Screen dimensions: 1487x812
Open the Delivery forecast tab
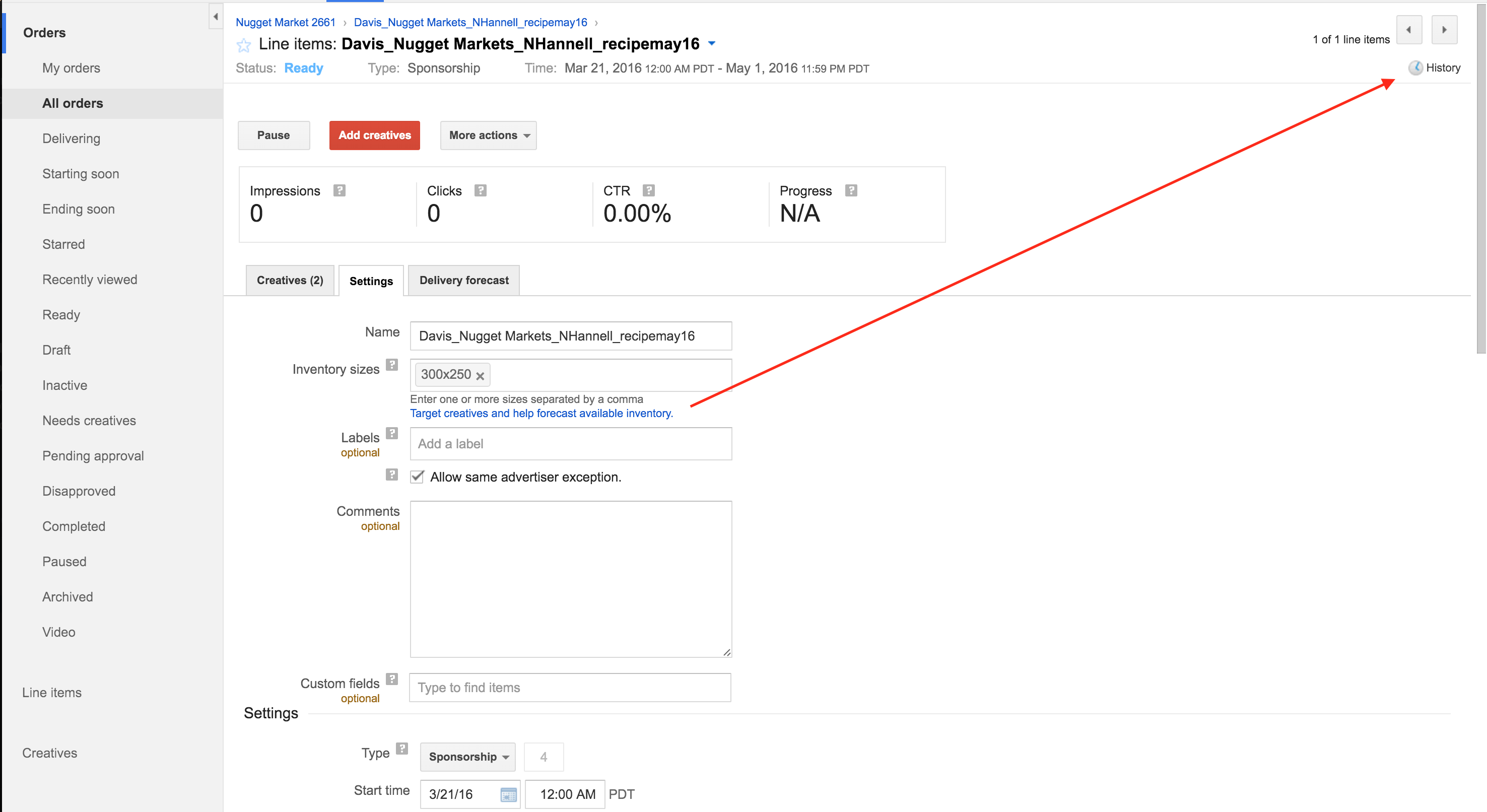(x=463, y=281)
